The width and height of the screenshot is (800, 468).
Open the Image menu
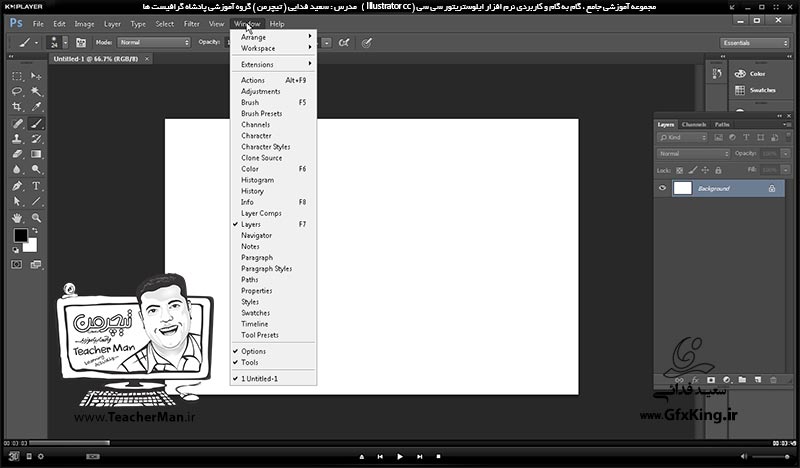[x=84, y=24]
